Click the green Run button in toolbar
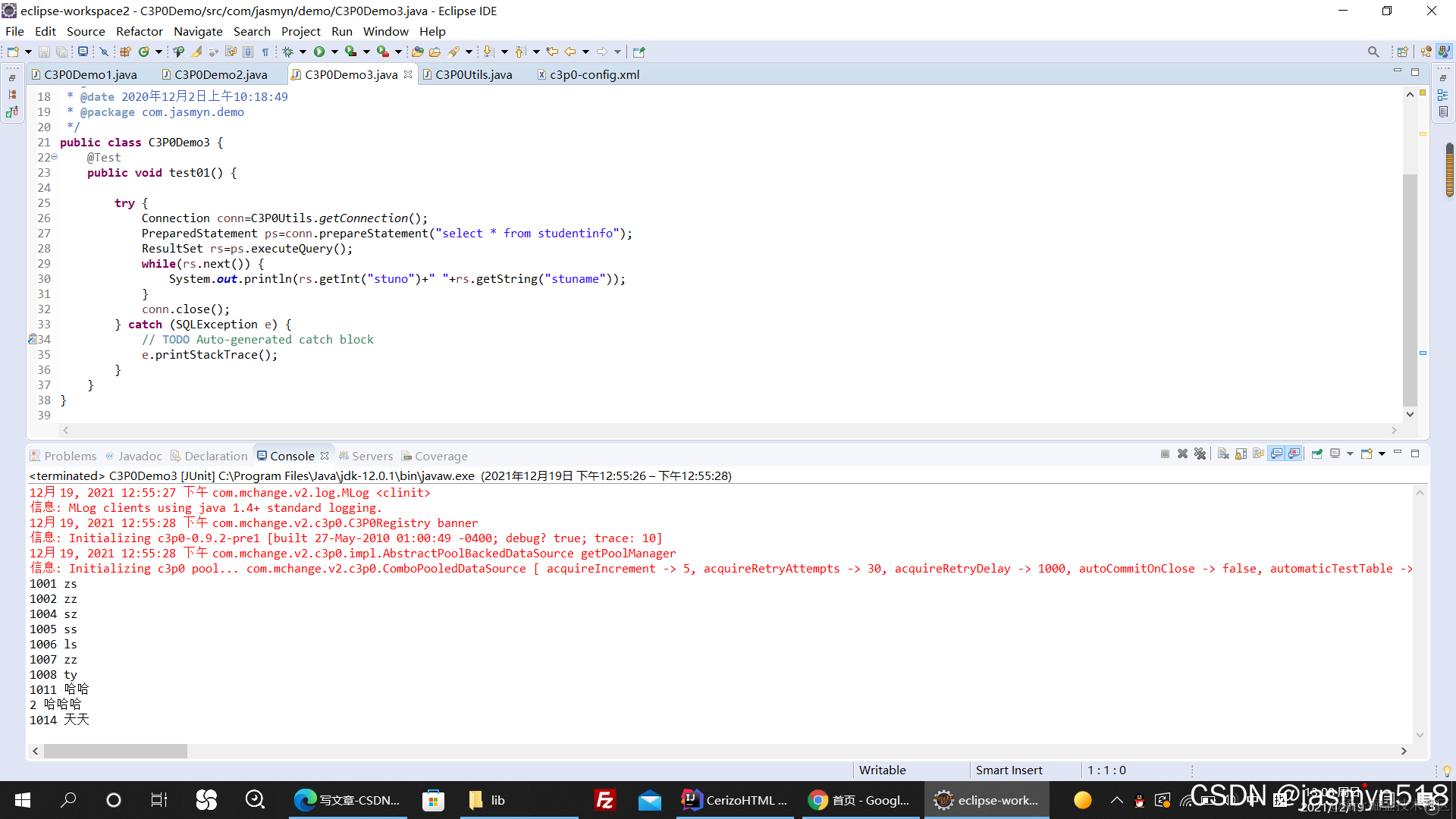 click(319, 52)
